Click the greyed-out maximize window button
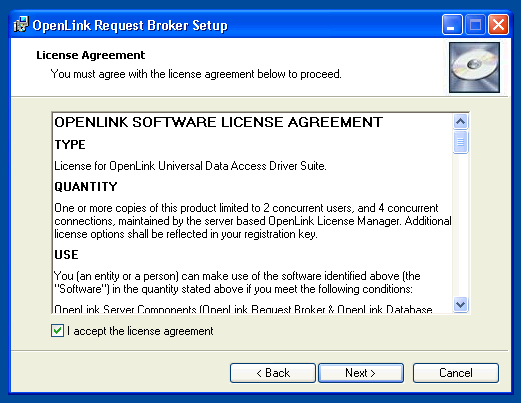 pos(475,24)
